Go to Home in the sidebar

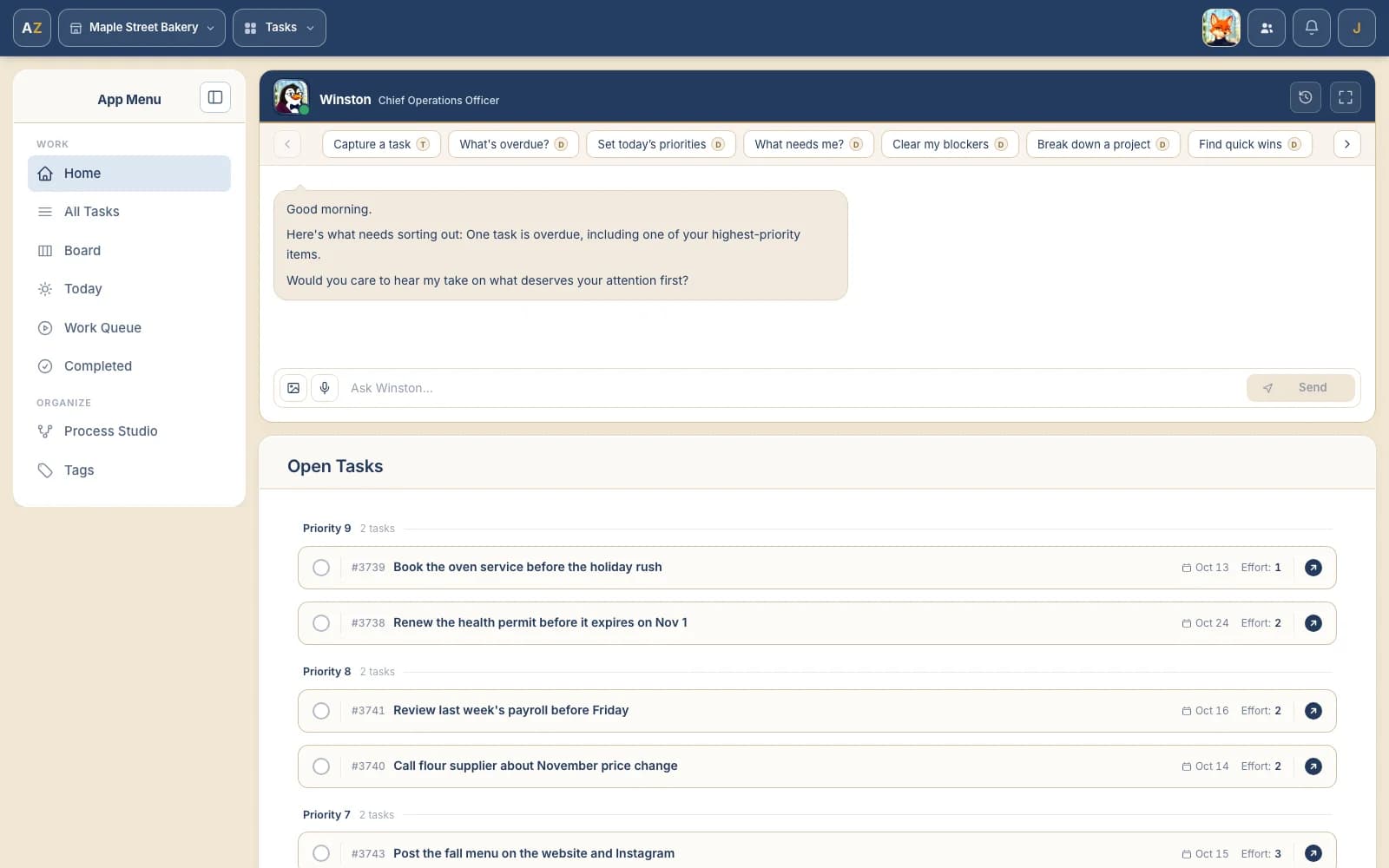point(129,174)
